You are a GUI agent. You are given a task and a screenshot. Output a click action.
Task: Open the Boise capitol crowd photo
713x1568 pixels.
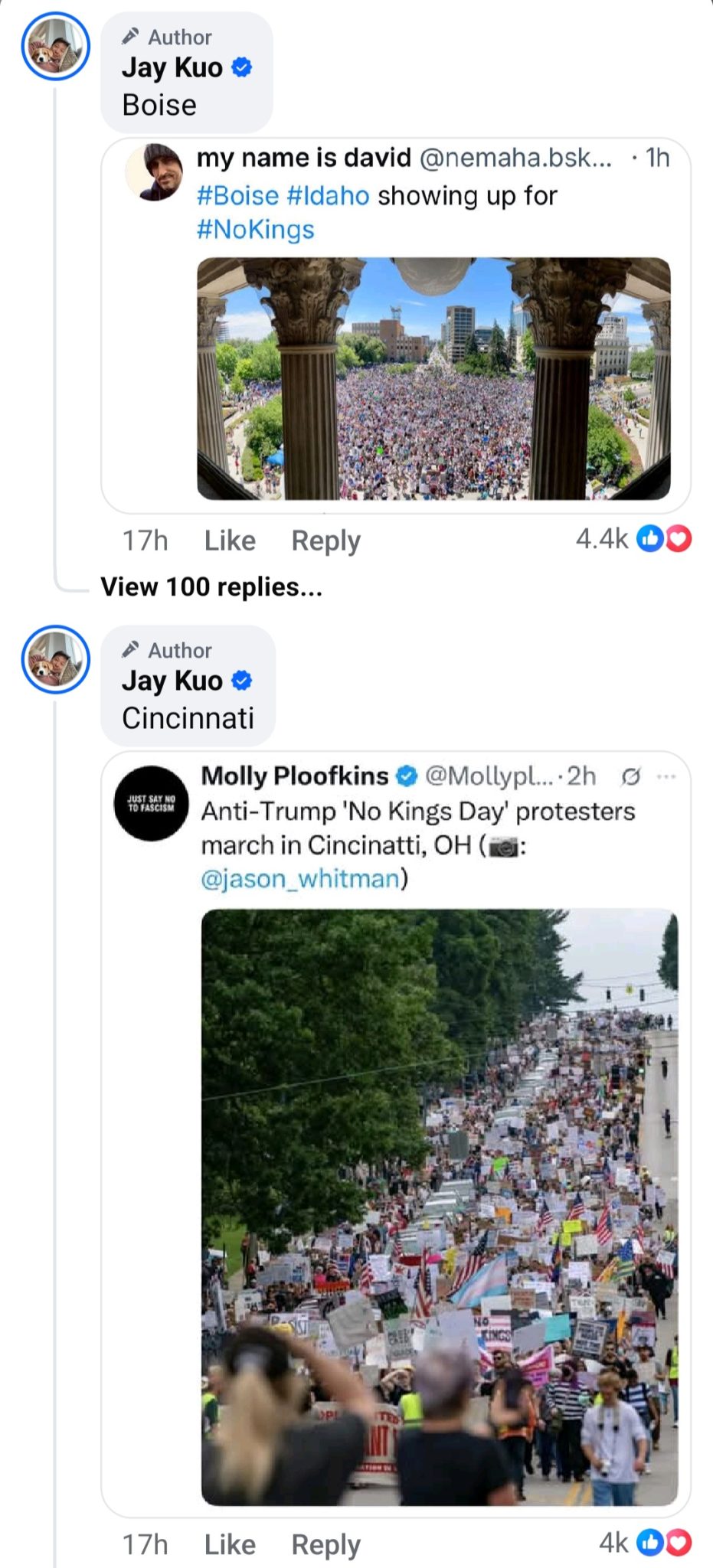(x=433, y=379)
